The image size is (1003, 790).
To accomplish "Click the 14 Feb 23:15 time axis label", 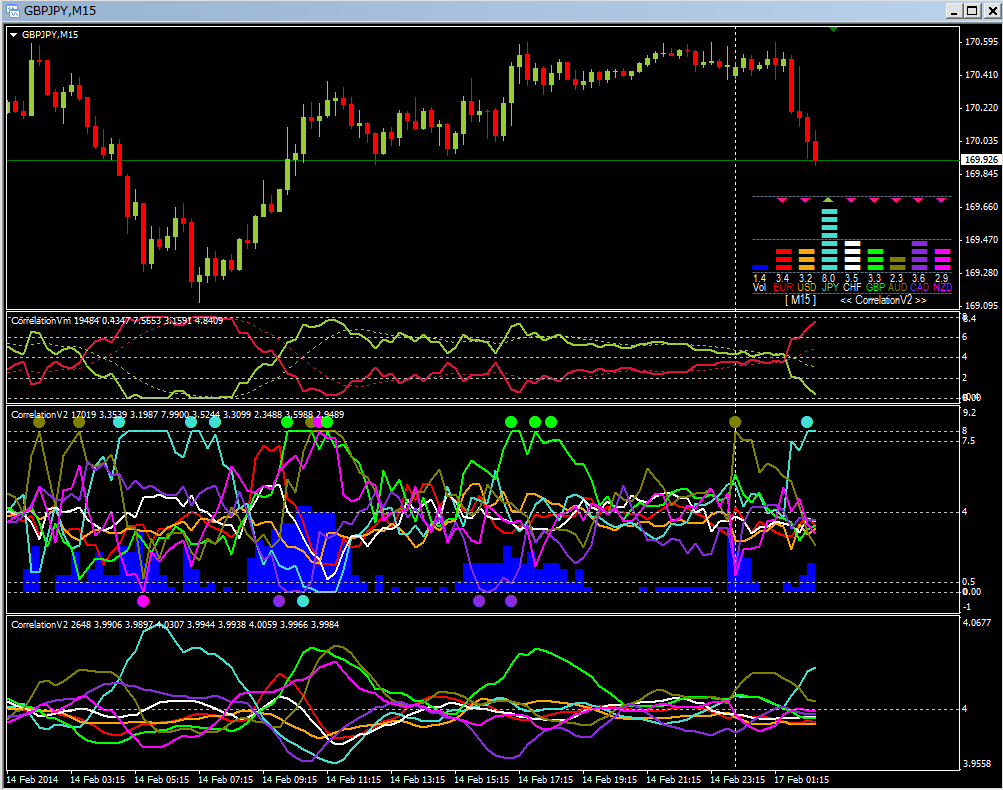I will pyautogui.click(x=735, y=778).
